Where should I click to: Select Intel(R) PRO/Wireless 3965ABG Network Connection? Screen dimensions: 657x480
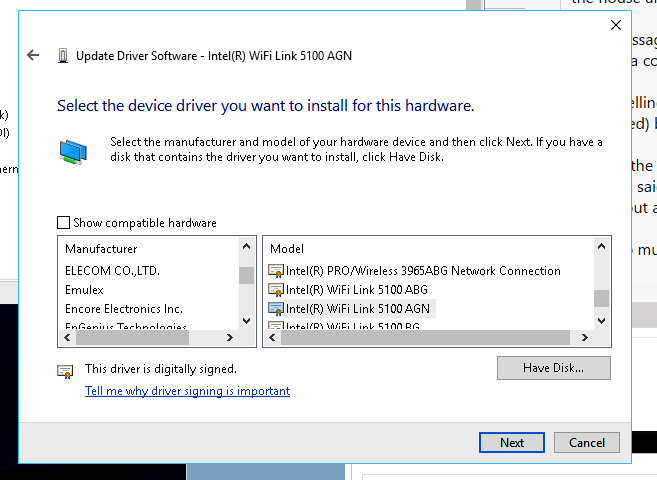pyautogui.click(x=423, y=271)
